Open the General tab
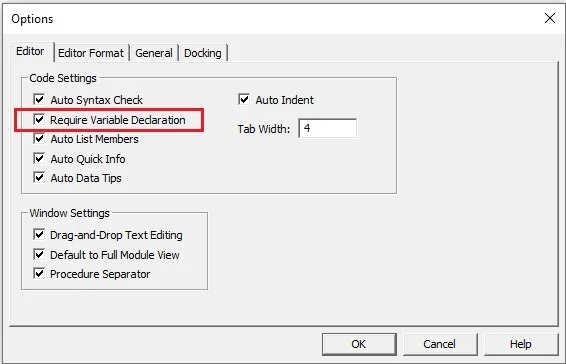Screen dimensions: 566x364 154,53
